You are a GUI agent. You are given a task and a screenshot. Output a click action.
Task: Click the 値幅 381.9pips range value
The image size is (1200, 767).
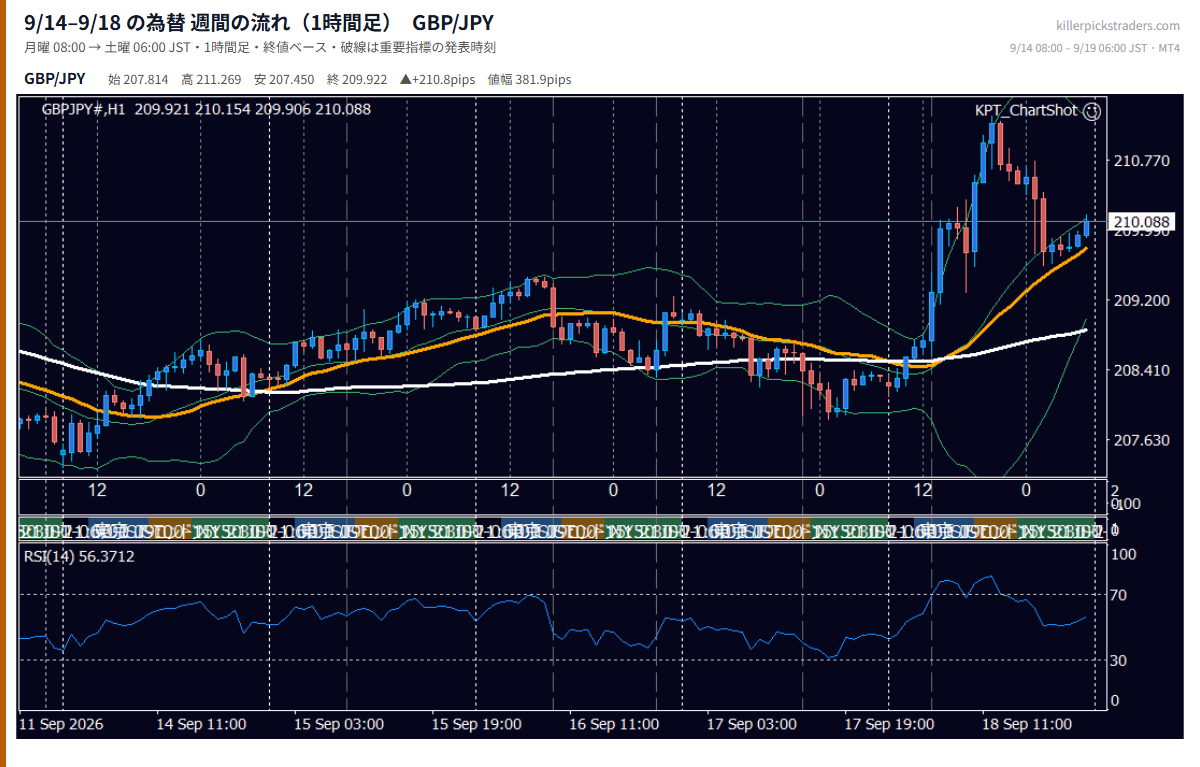tap(529, 80)
